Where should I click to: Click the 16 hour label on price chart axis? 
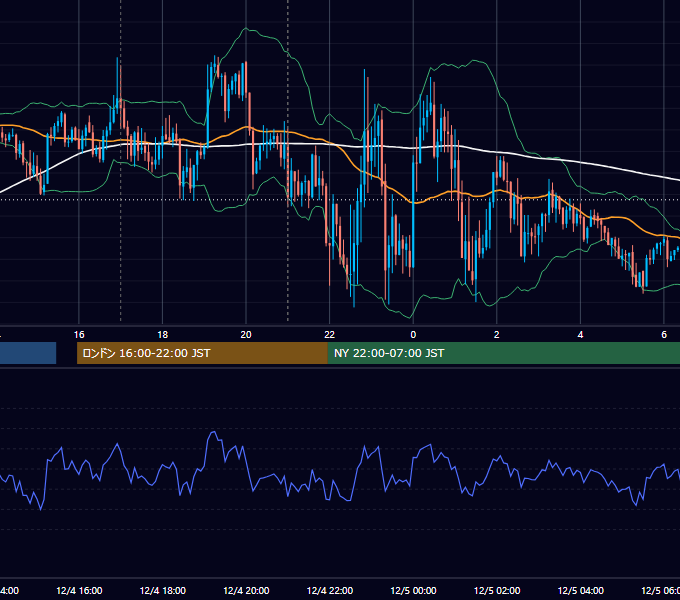tap(79, 335)
